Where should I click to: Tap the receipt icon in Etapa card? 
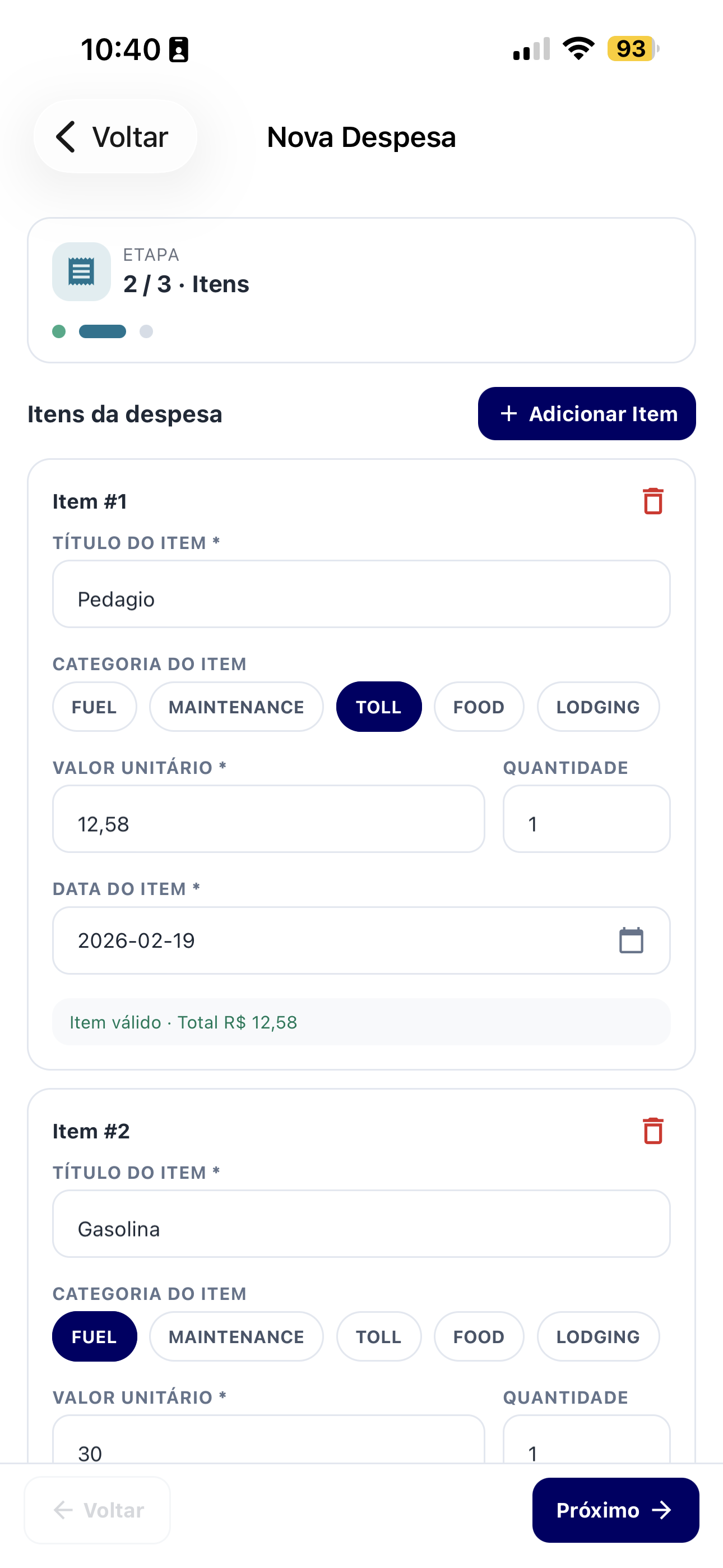(x=82, y=271)
